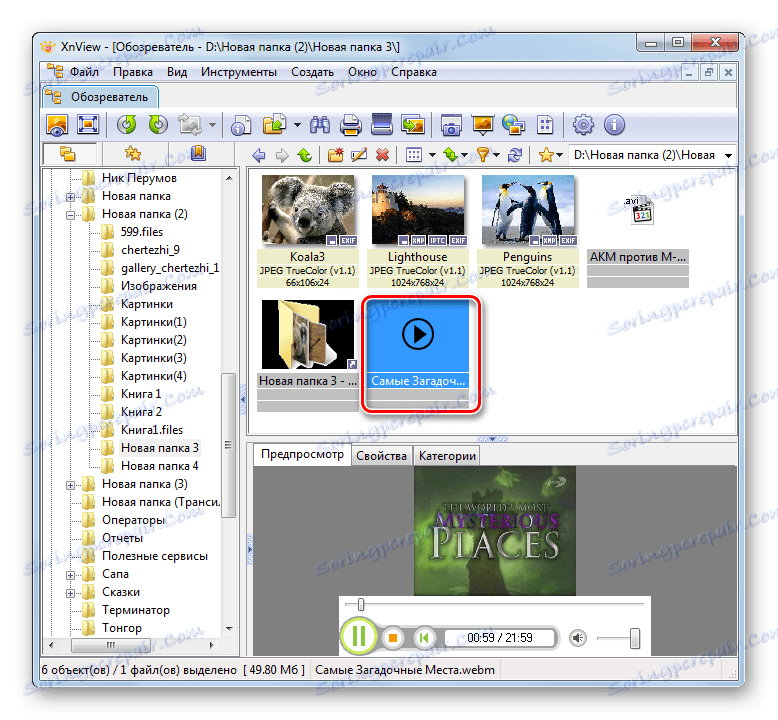Click the volume slider handle
The image size is (778, 720).
tap(635, 638)
